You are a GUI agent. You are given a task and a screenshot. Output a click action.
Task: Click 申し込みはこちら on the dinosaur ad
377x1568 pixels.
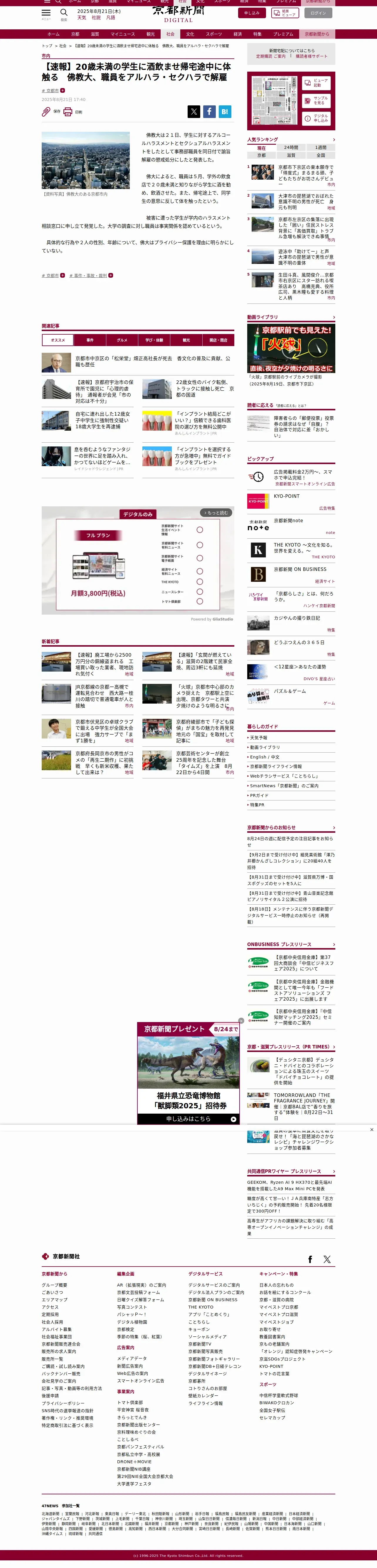pos(188,1119)
